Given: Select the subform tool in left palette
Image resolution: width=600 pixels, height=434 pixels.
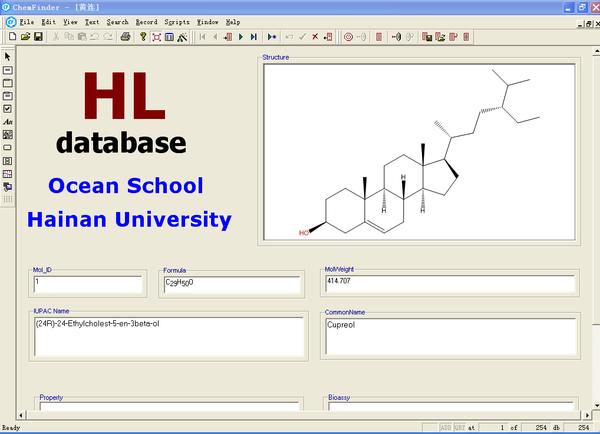Looking at the screenshot, I should pos(8,161).
